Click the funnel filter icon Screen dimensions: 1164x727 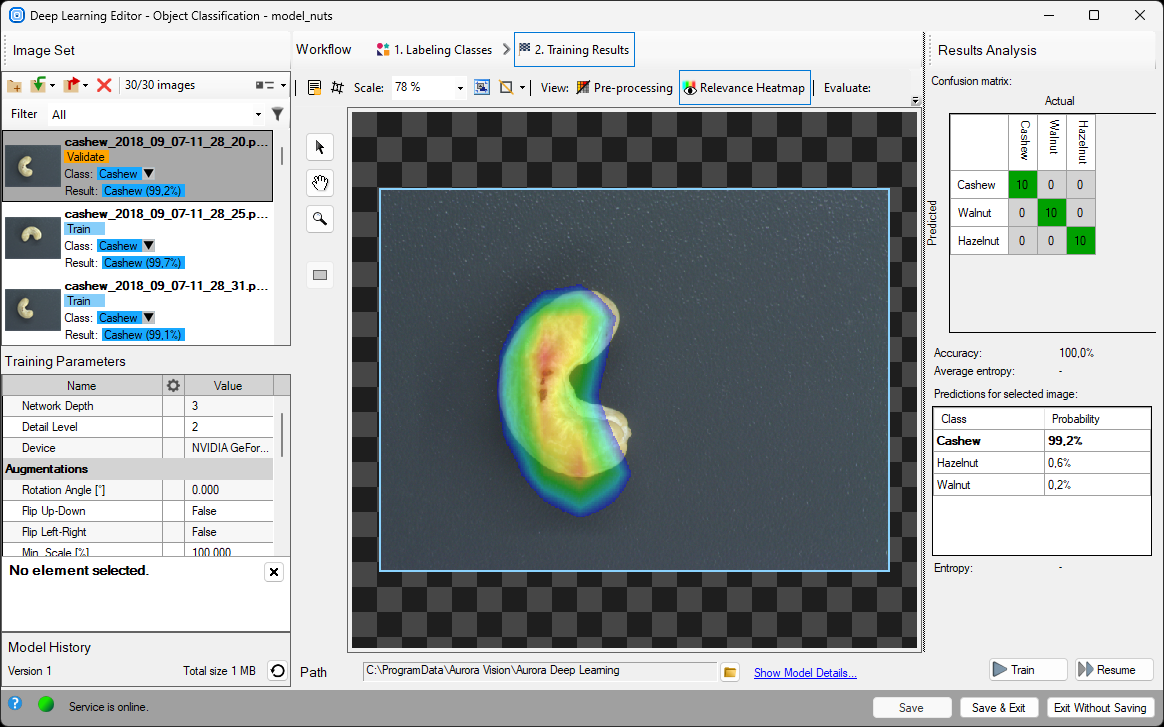coord(278,114)
